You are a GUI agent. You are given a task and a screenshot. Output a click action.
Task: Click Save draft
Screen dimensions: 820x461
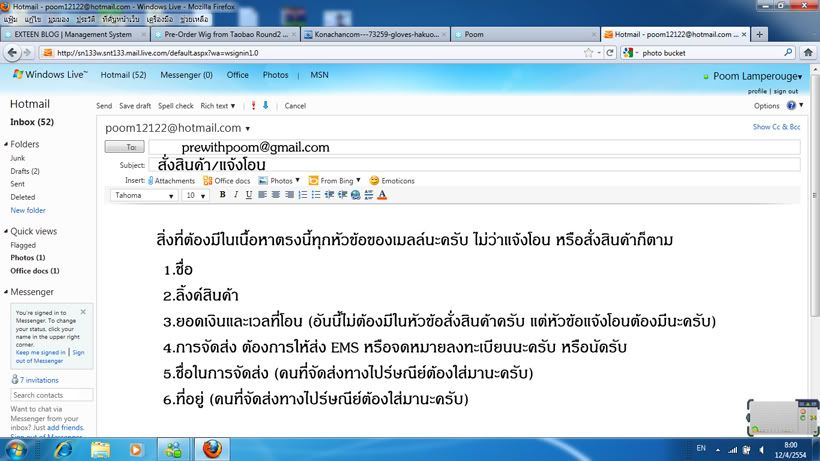(135, 106)
